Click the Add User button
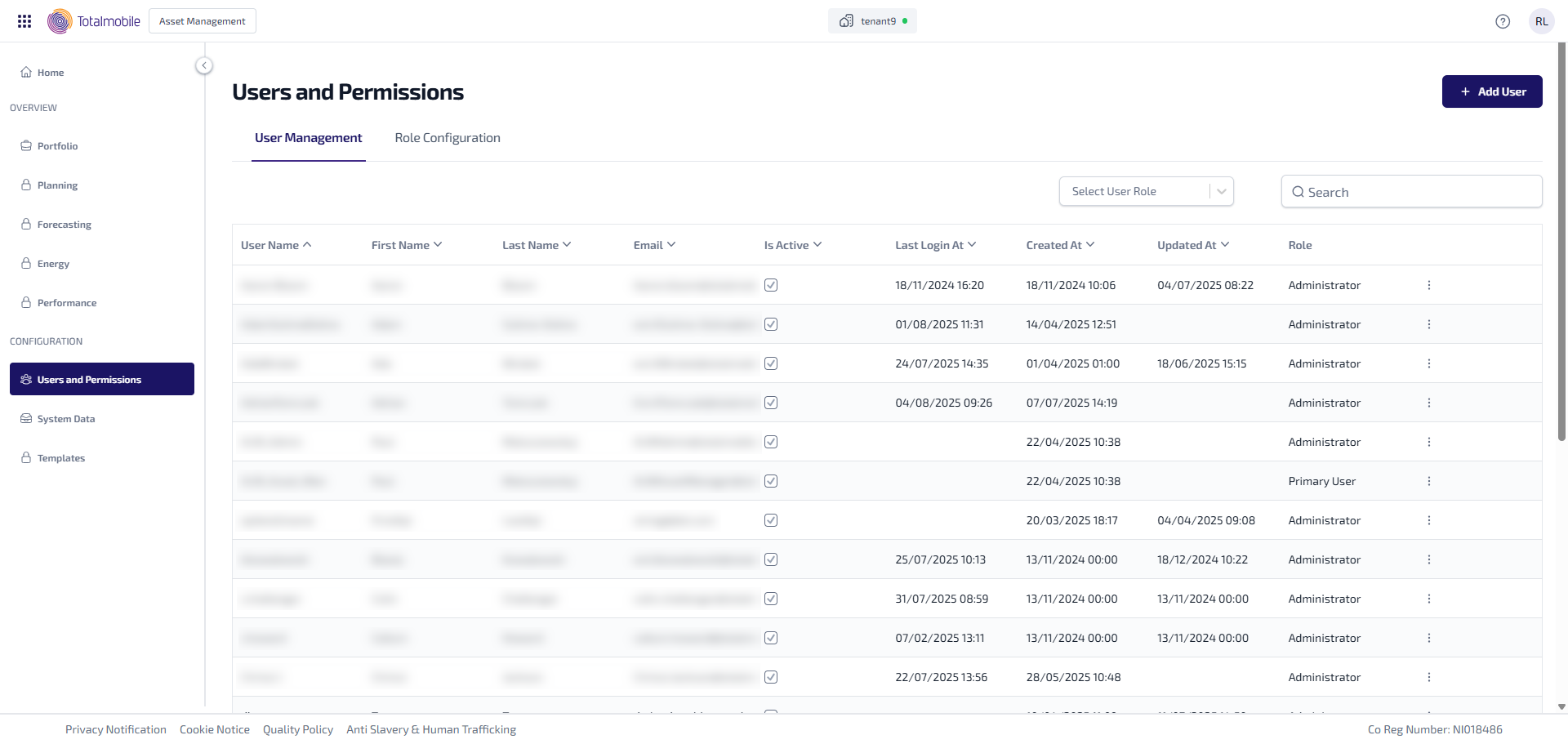Viewport: 1568px width, 744px height. tap(1491, 91)
